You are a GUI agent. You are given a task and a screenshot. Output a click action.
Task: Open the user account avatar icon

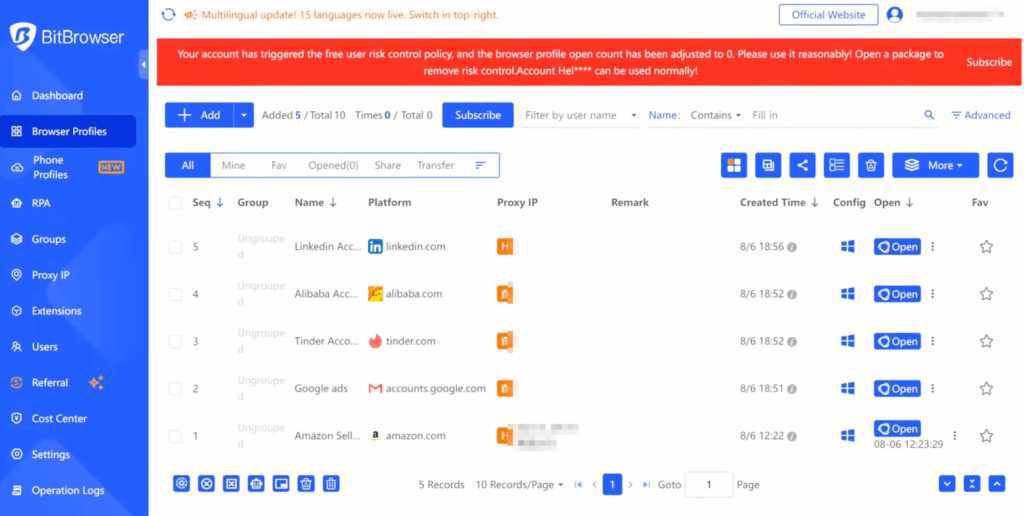[895, 14]
